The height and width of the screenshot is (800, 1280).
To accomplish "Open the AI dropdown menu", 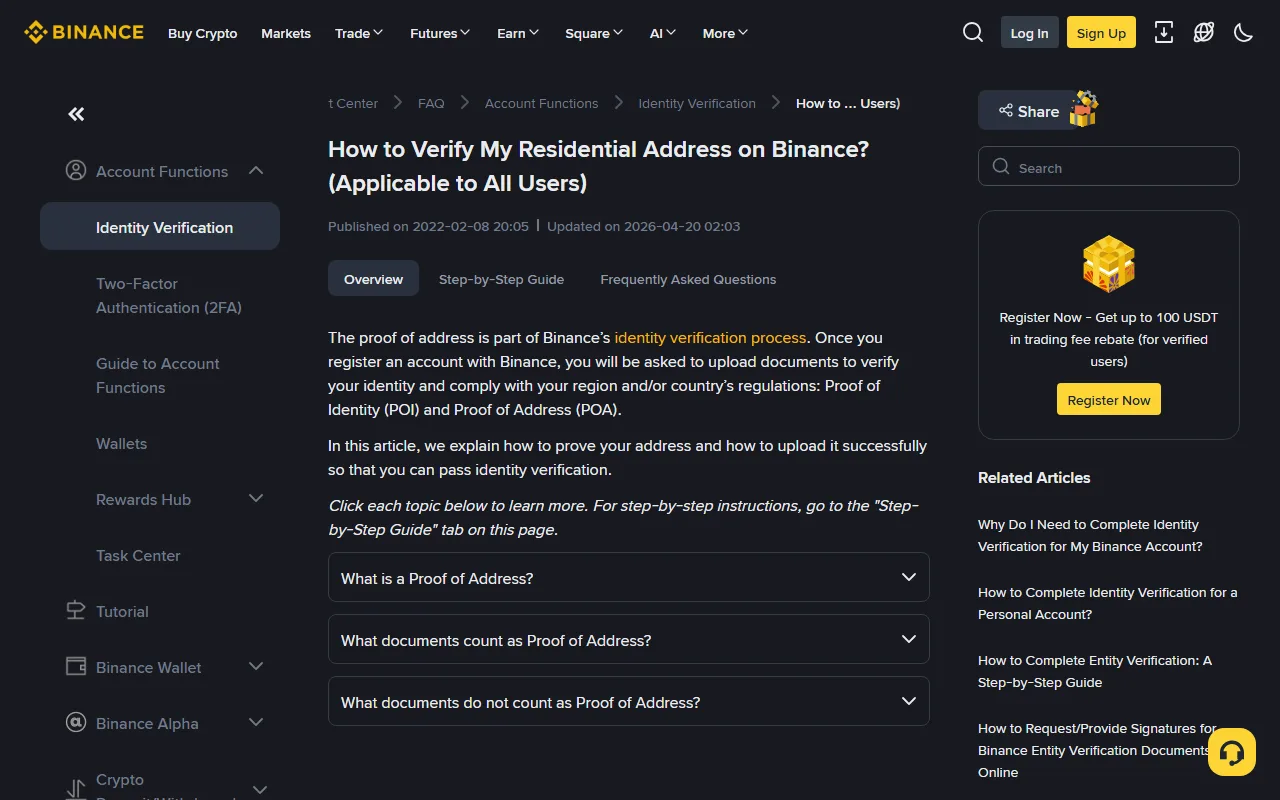I will click(663, 33).
